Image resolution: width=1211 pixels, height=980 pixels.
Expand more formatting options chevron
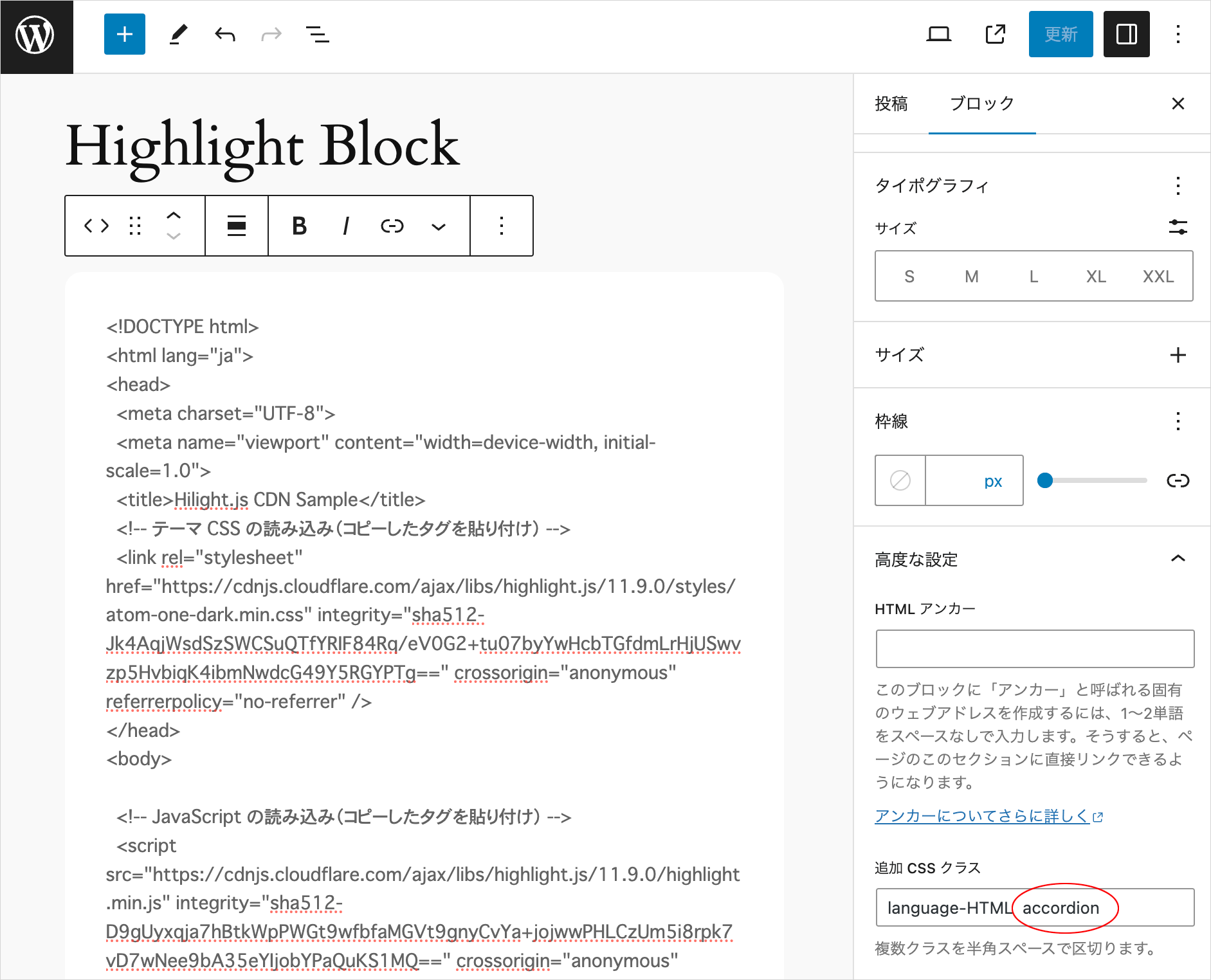pos(439,226)
